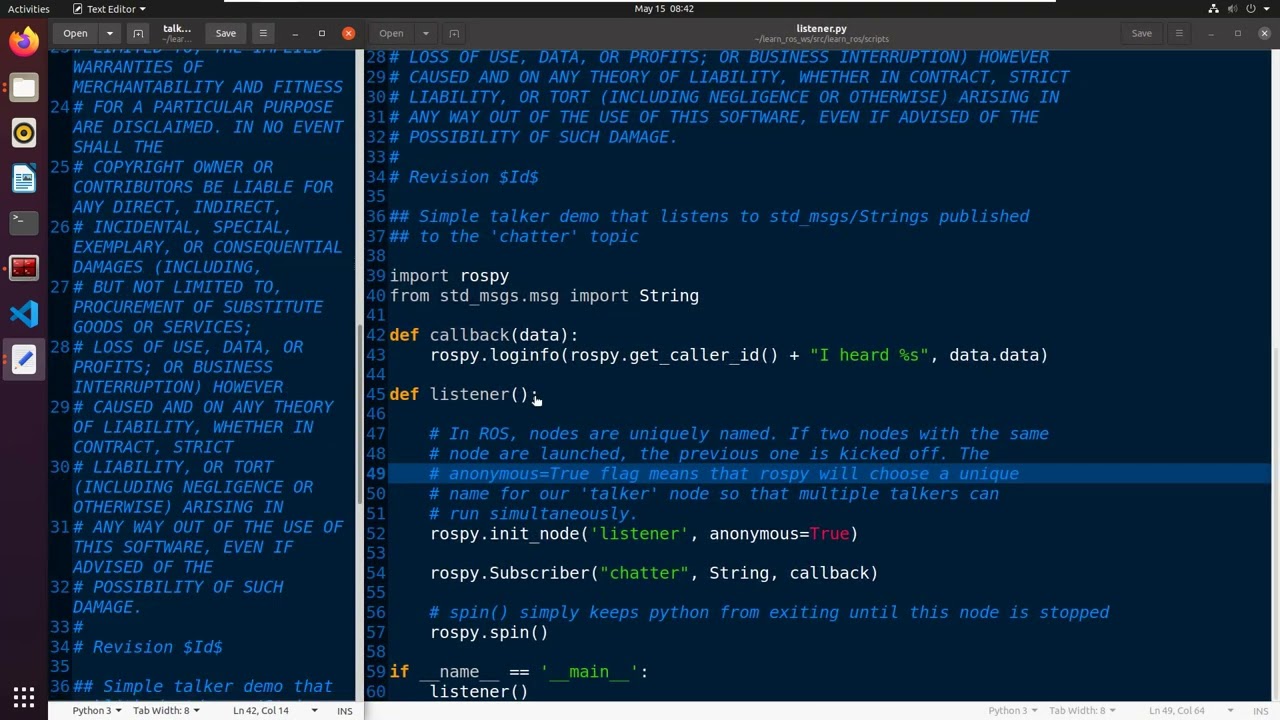
Task: Open the Files manager in the dock
Action: pyautogui.click(x=24, y=88)
